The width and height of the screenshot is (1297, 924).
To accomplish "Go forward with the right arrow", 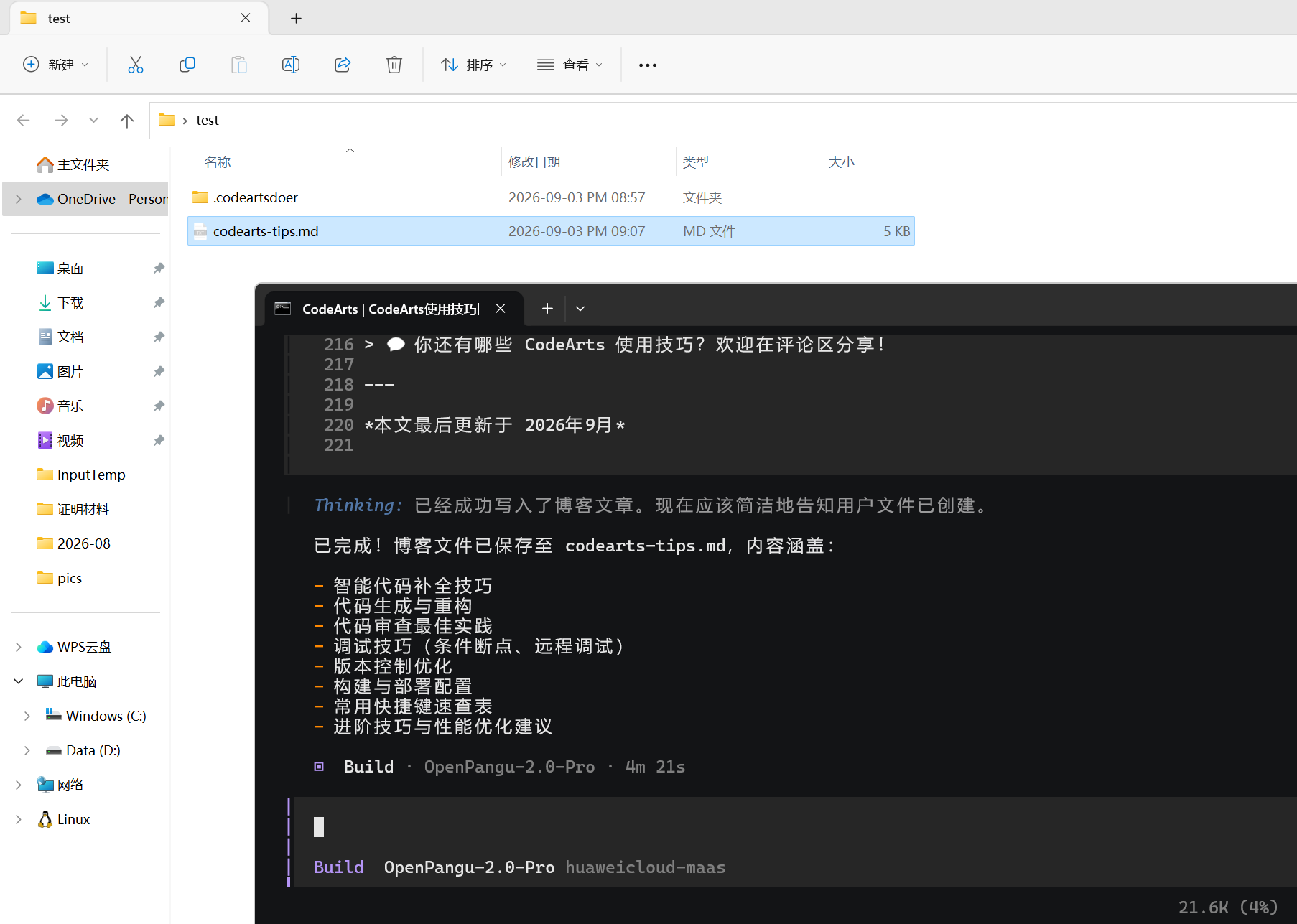I will [61, 120].
